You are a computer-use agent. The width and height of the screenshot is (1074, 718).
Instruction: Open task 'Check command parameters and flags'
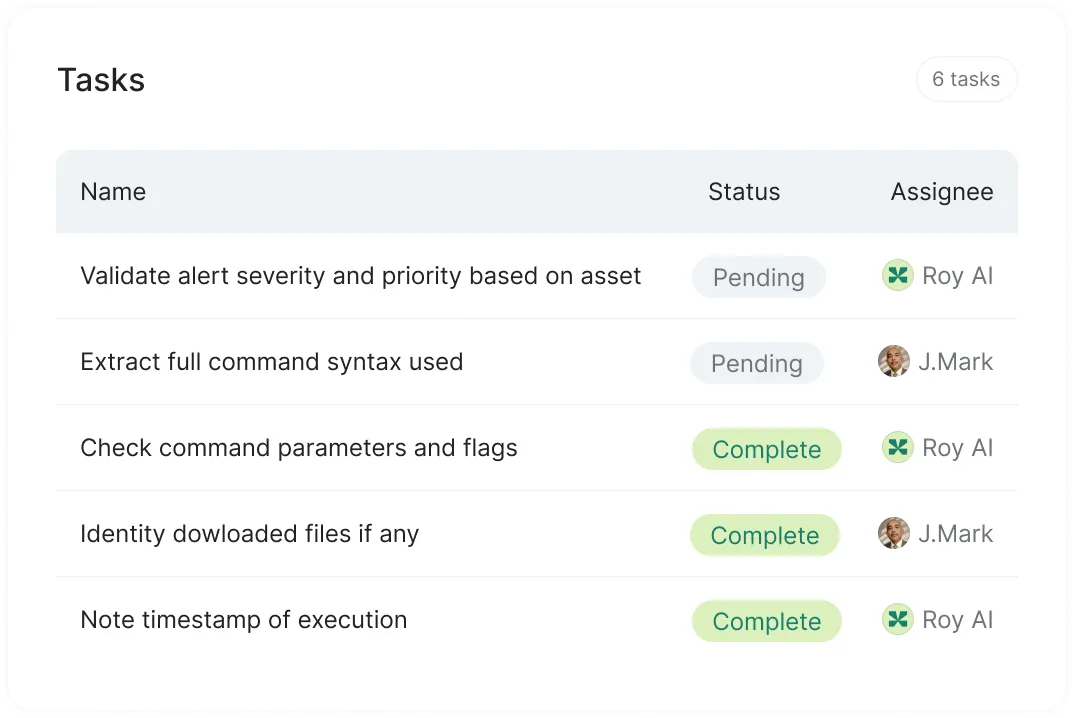299,448
